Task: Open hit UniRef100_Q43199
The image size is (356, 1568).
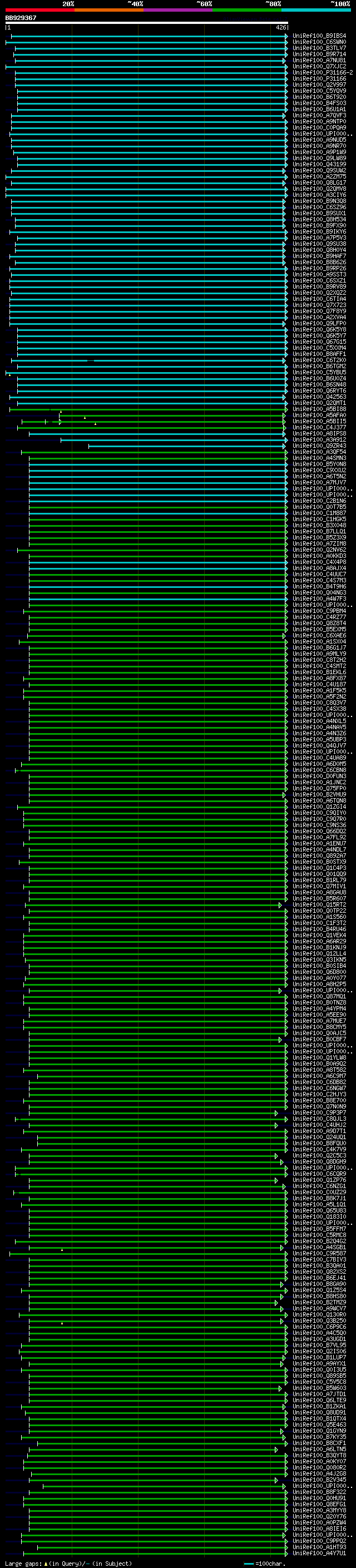Action: tap(319, 164)
